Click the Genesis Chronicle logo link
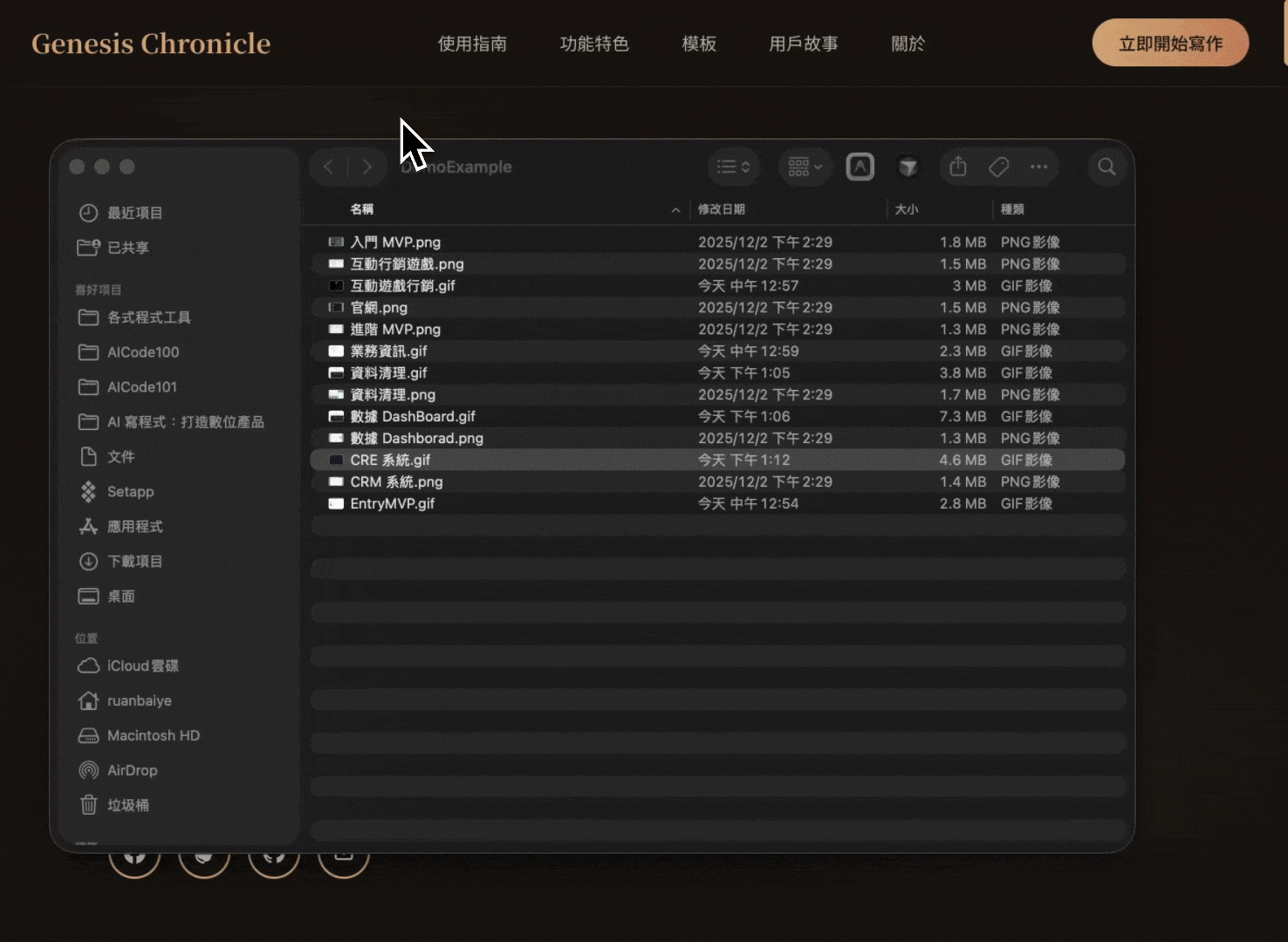This screenshot has width=1288, height=942. 151,44
